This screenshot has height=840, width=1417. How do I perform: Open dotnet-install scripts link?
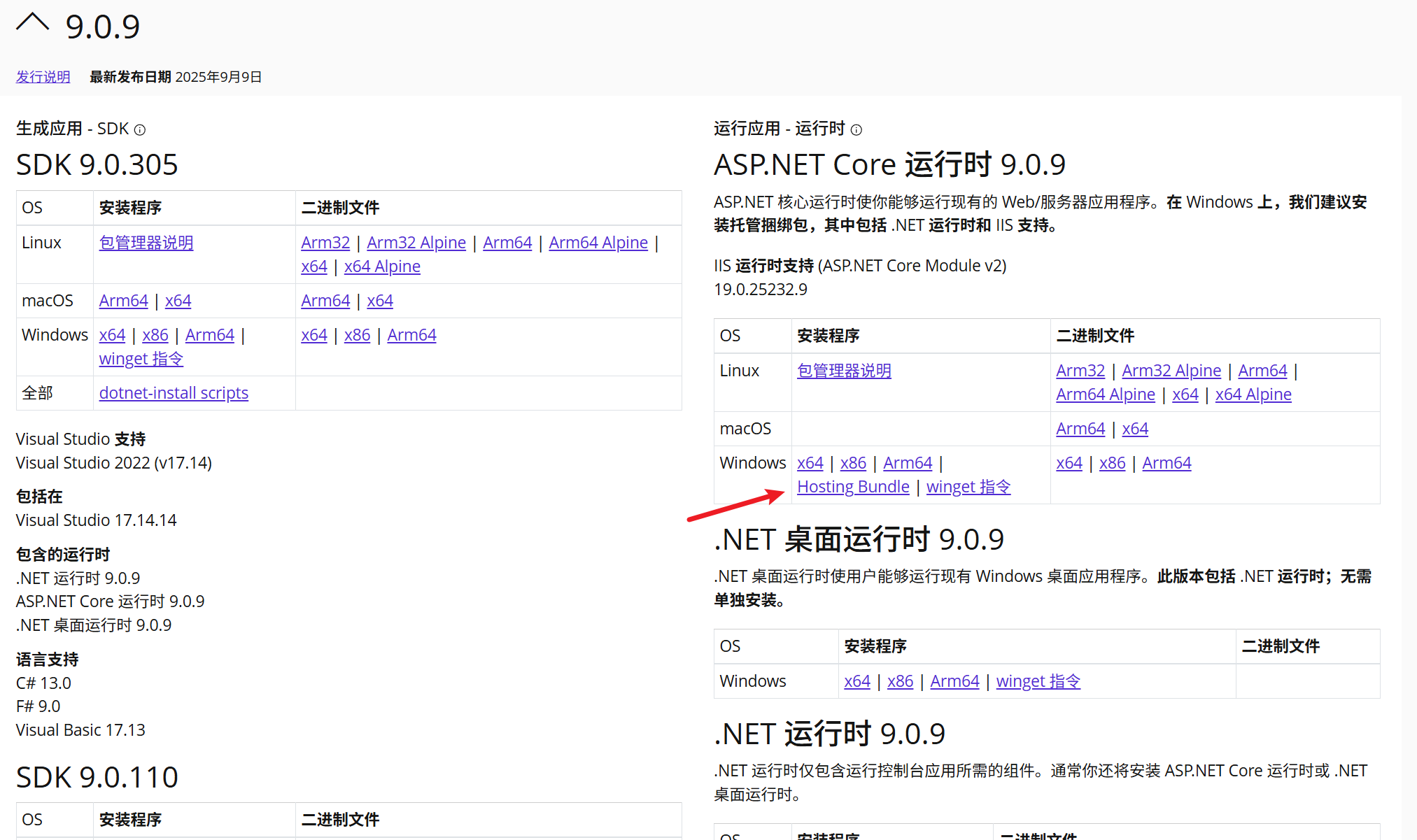click(174, 393)
